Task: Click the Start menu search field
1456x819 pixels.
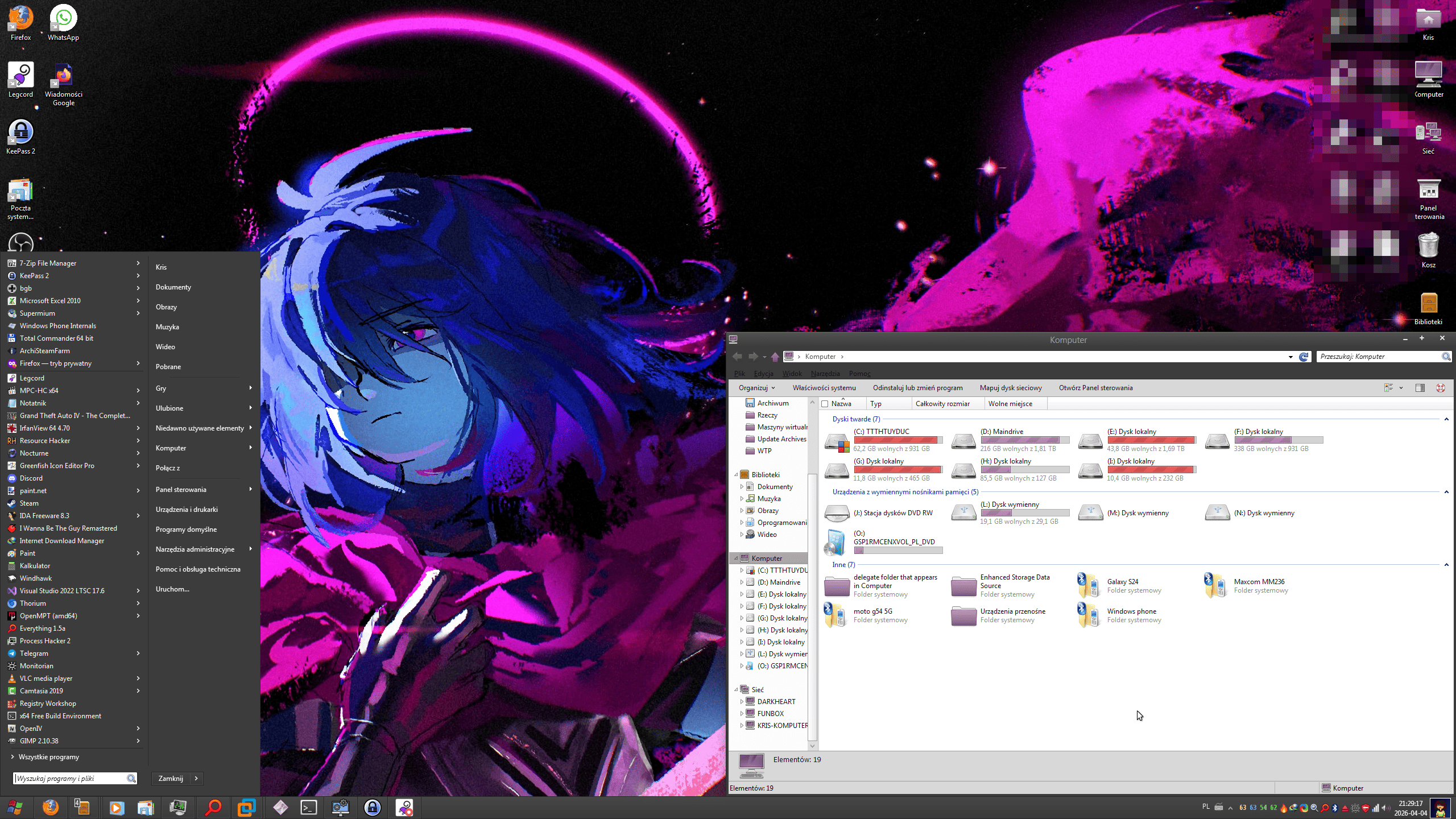Action: coord(69,778)
